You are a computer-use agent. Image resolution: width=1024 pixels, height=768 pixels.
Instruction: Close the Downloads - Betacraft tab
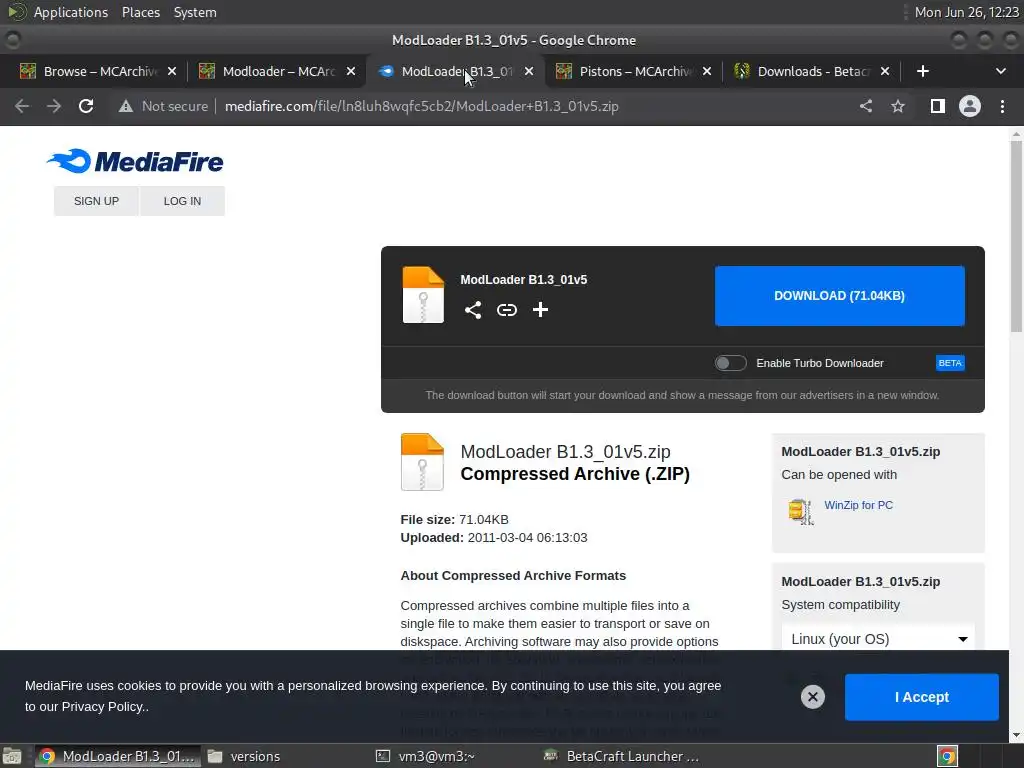coord(885,71)
